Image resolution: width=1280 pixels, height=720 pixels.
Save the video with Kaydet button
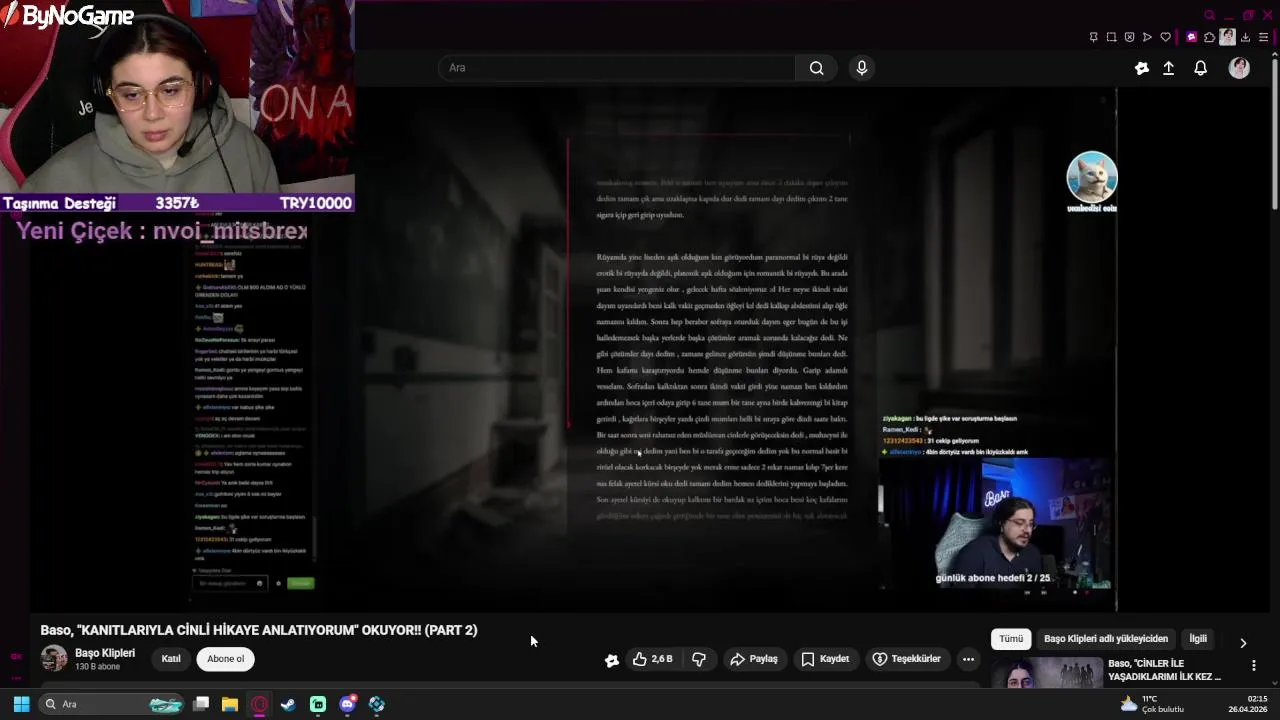click(825, 659)
